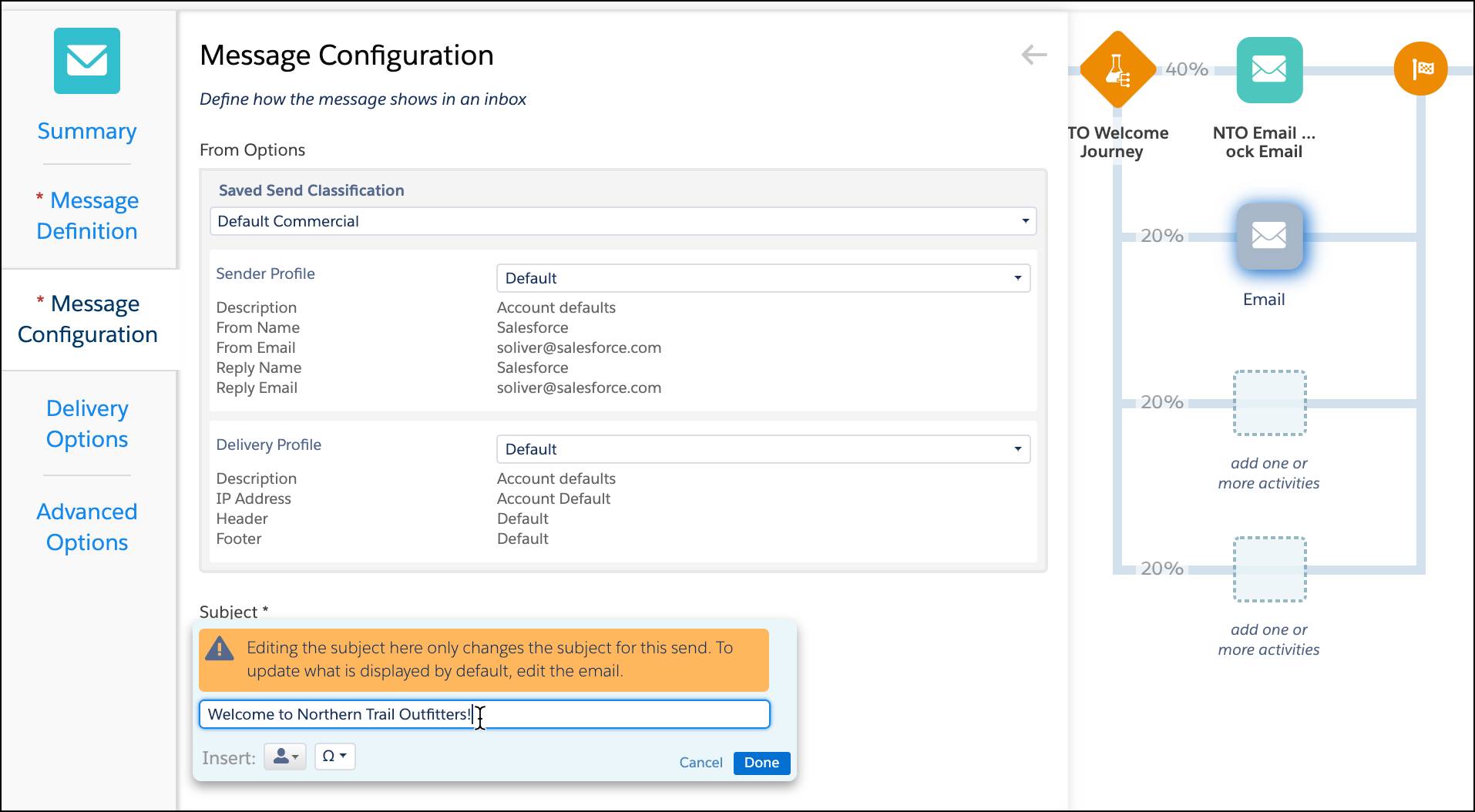Click the From Name Salesforce value
1475x812 pixels.
533,327
